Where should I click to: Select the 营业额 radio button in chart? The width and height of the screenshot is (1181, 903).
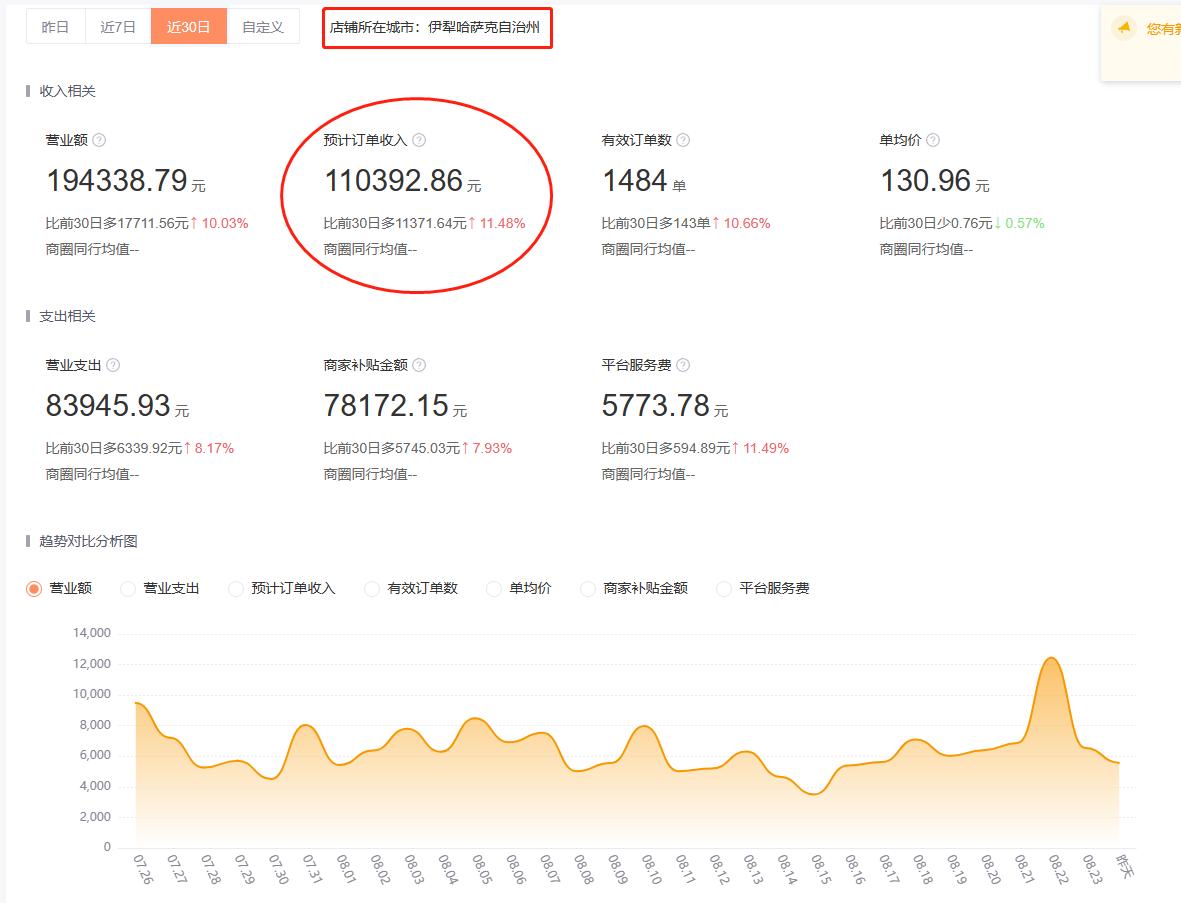[34, 589]
